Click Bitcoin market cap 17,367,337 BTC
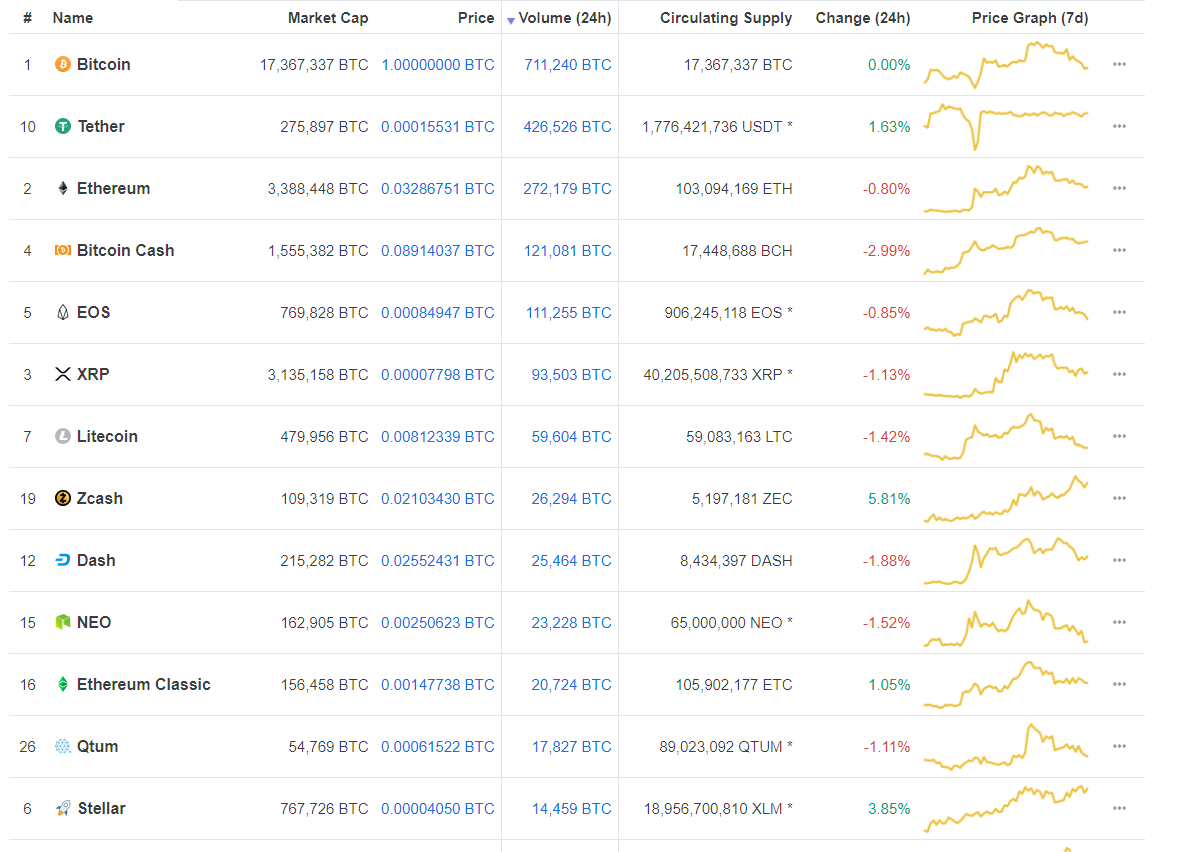The image size is (1179, 852). pos(314,65)
